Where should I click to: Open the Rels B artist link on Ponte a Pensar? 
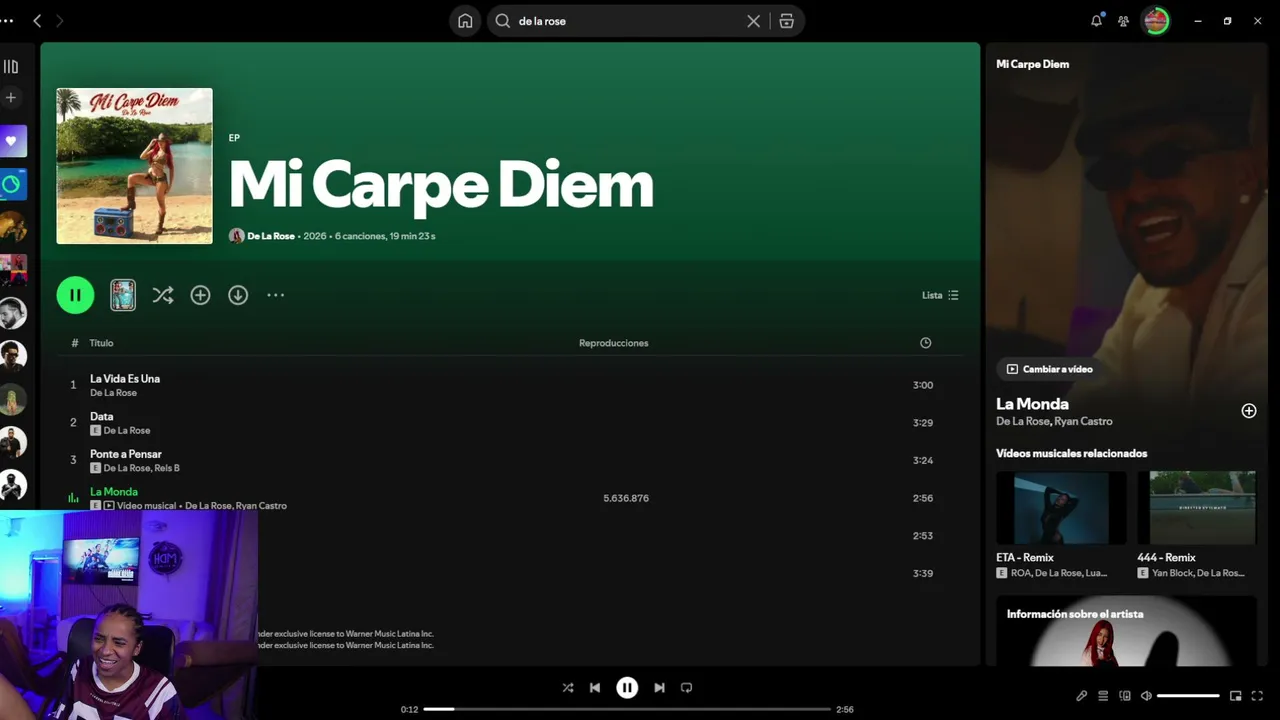(x=167, y=468)
